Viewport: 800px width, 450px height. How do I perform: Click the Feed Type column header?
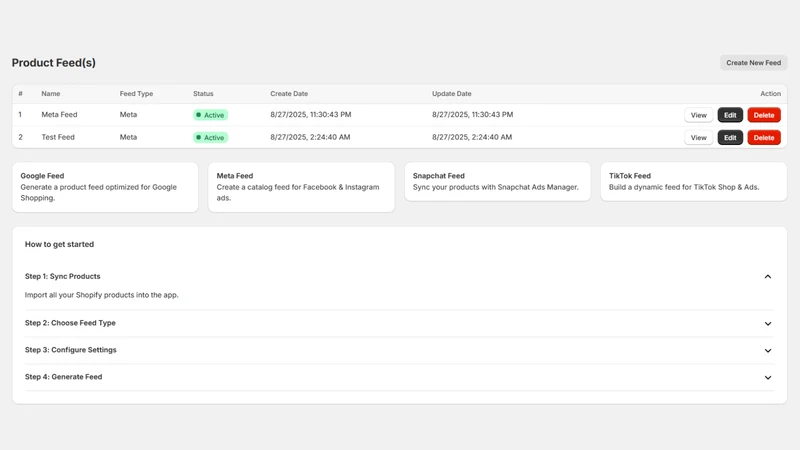136,93
